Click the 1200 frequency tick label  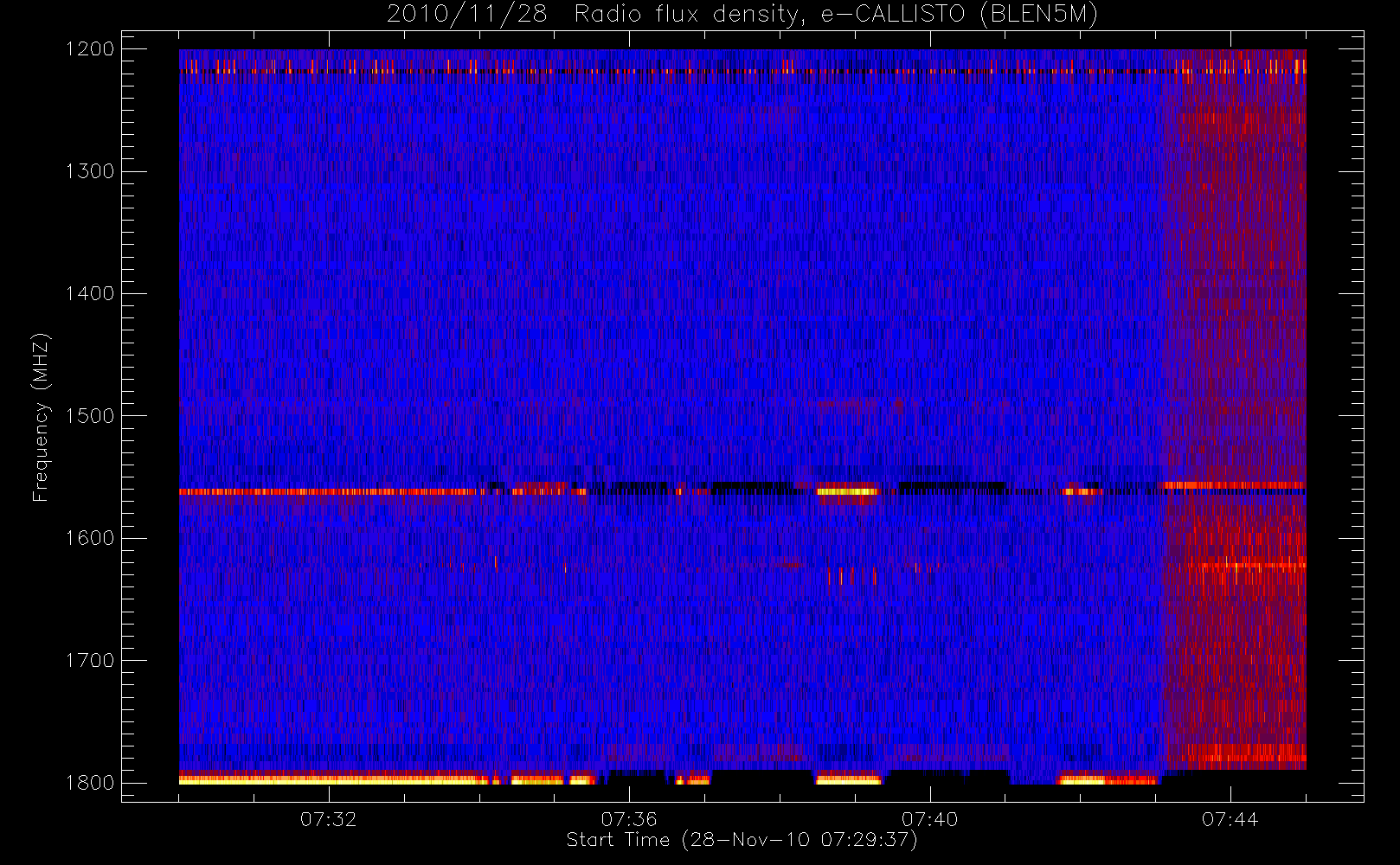tap(90, 49)
